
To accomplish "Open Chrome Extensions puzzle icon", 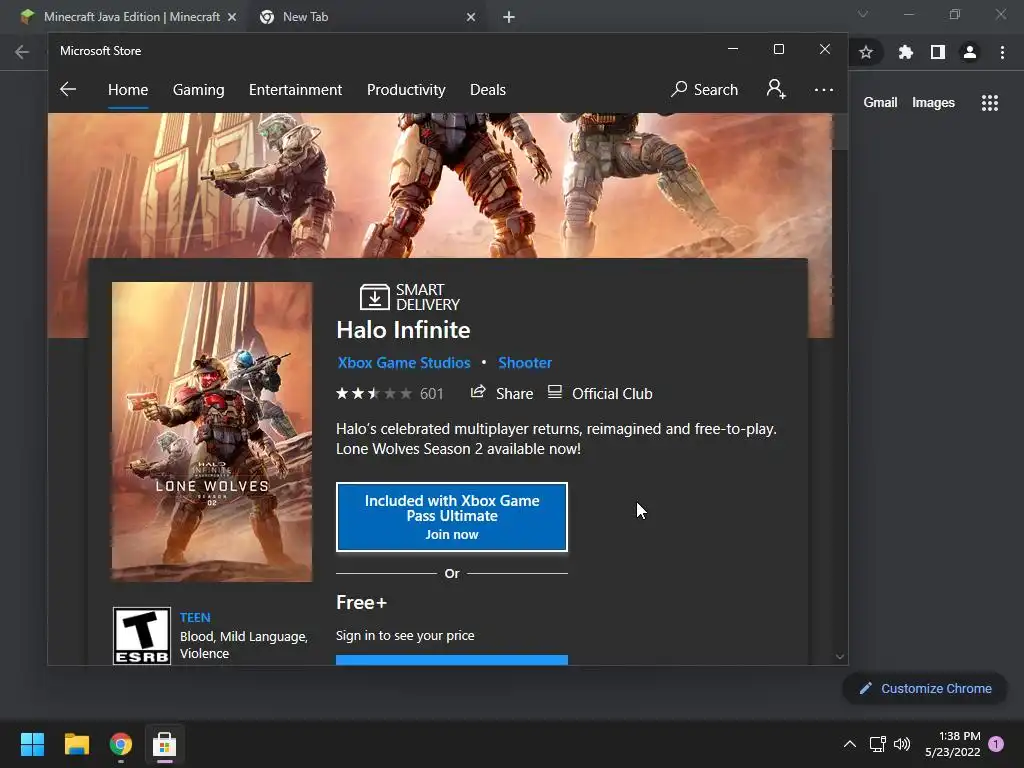I will pyautogui.click(x=905, y=52).
